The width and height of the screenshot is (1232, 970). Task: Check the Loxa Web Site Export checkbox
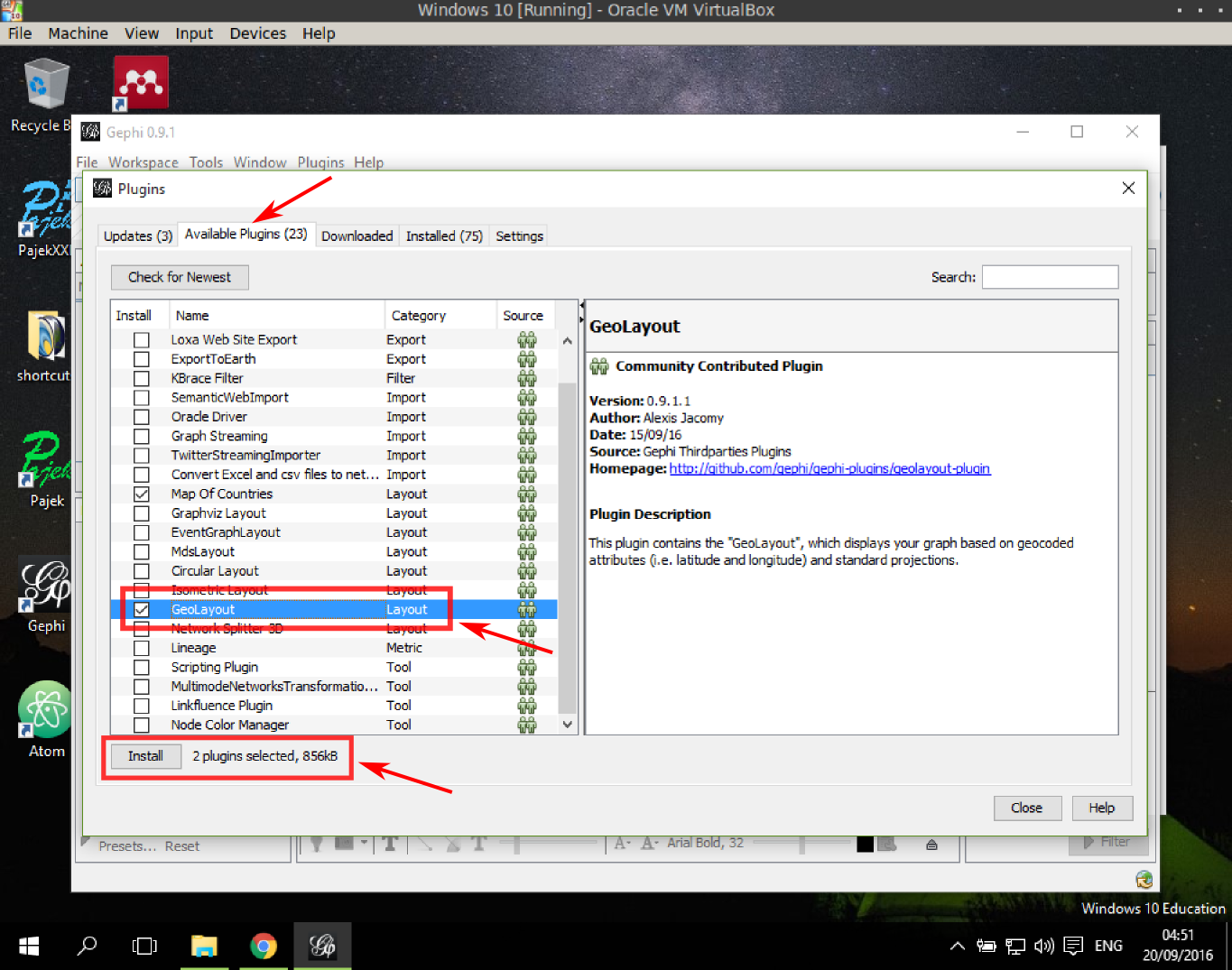click(142, 340)
